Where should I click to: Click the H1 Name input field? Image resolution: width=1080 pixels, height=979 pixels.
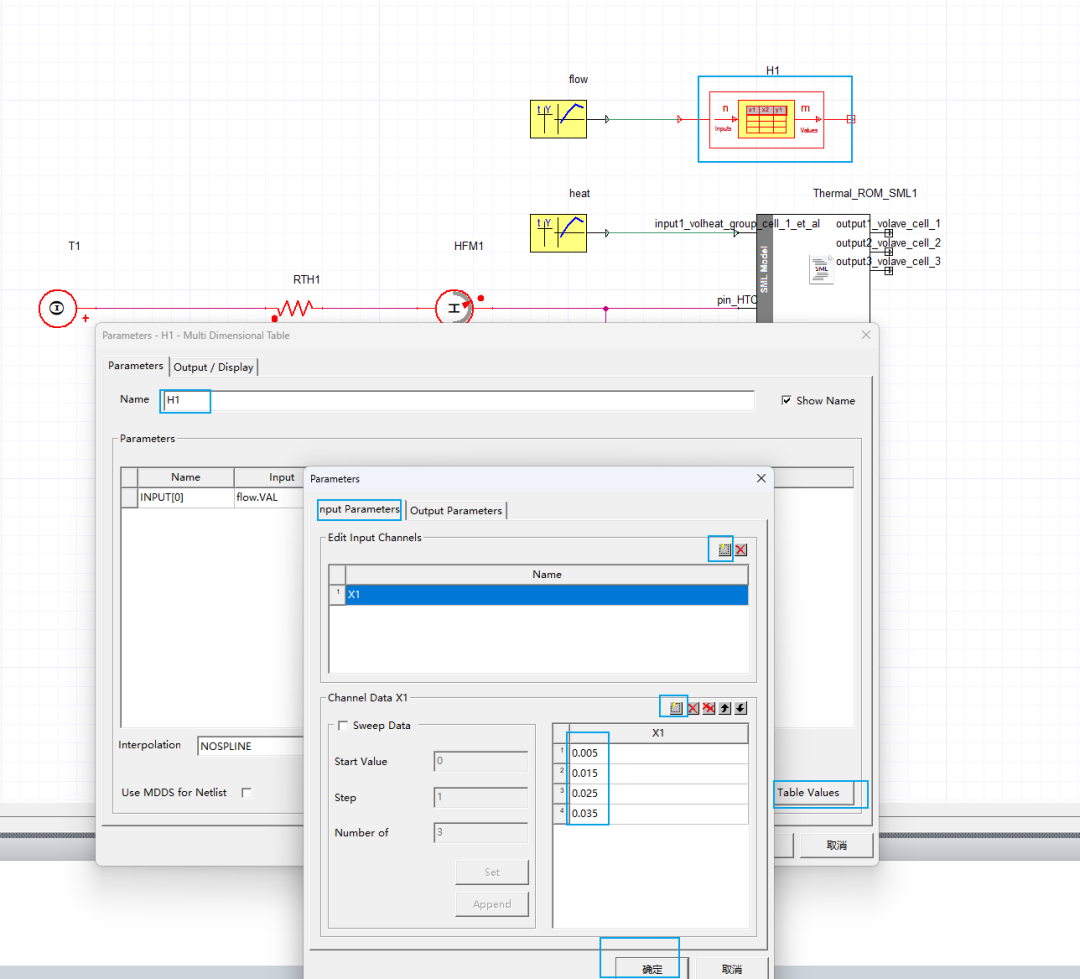[458, 401]
